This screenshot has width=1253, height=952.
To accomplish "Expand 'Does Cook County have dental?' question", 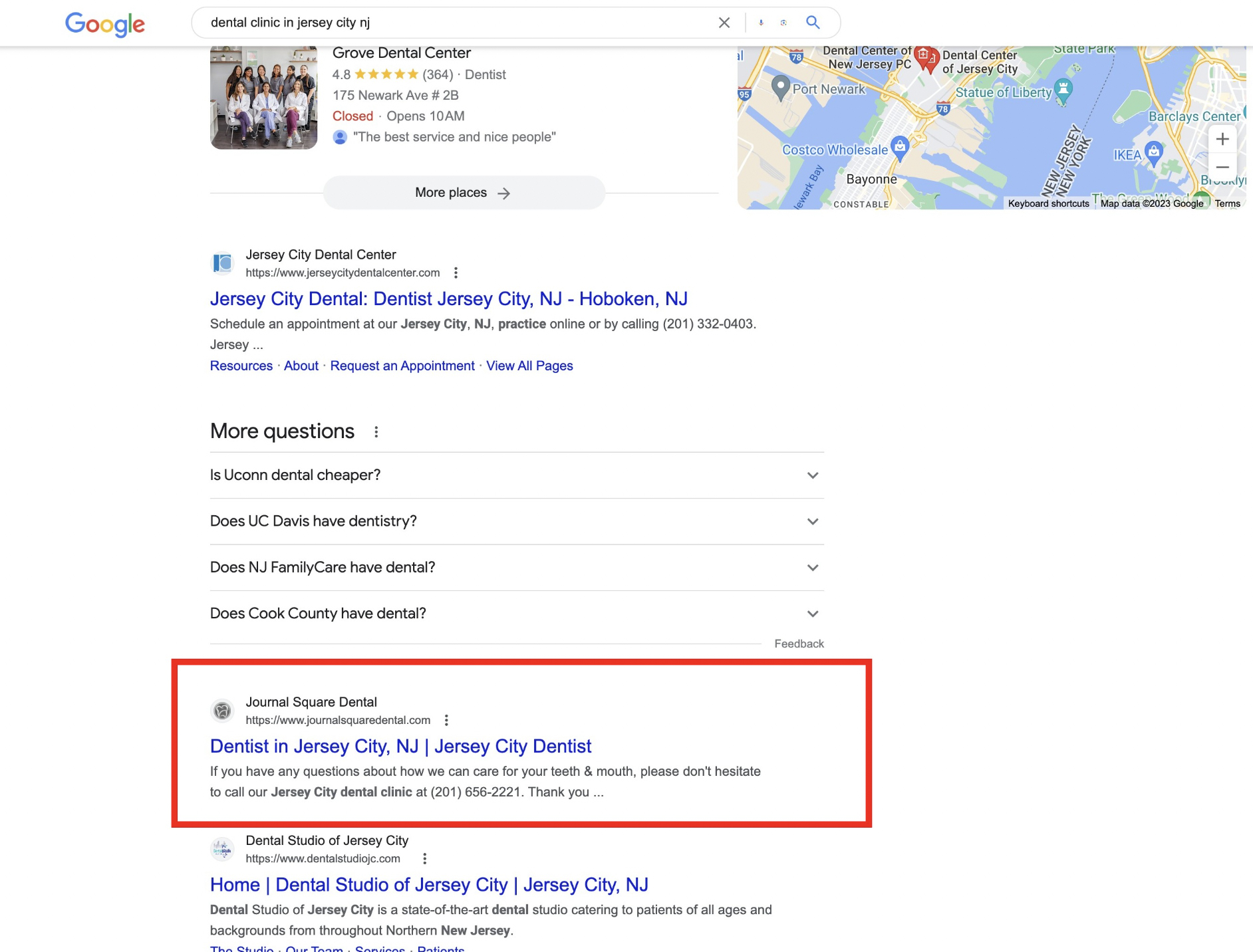I will [x=517, y=614].
